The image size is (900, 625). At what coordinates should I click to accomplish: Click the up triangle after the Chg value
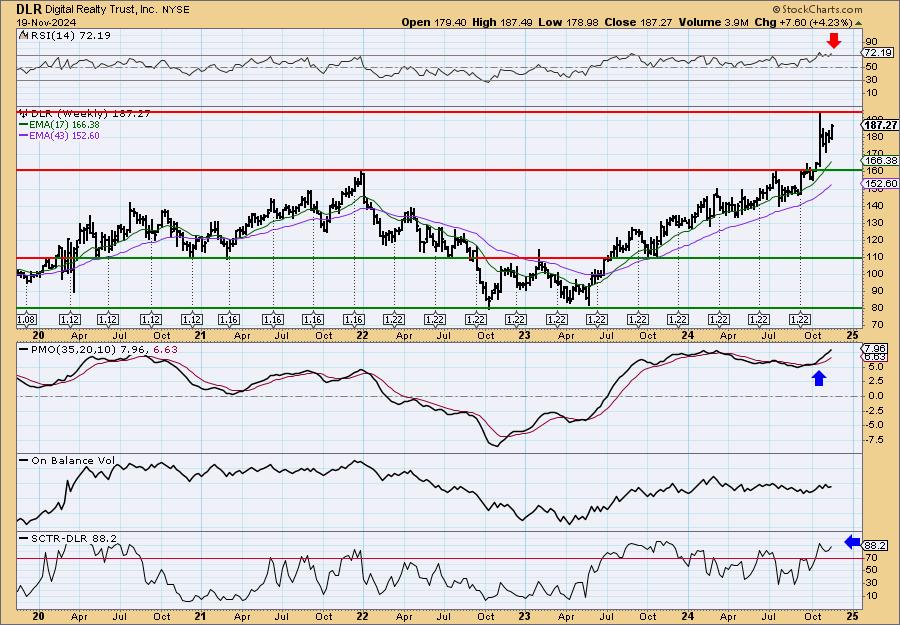click(859, 23)
